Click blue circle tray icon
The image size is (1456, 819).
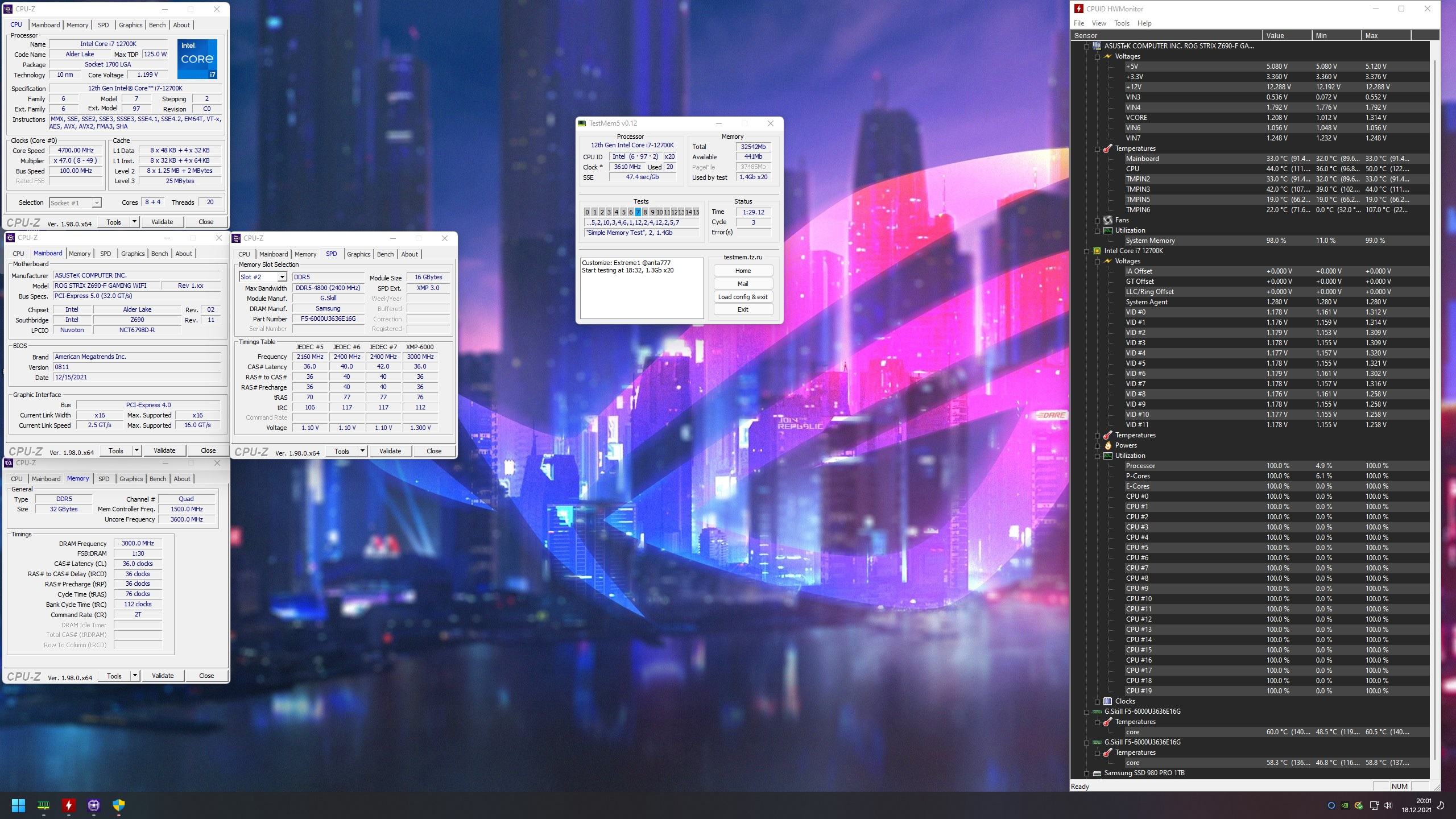(1331, 805)
